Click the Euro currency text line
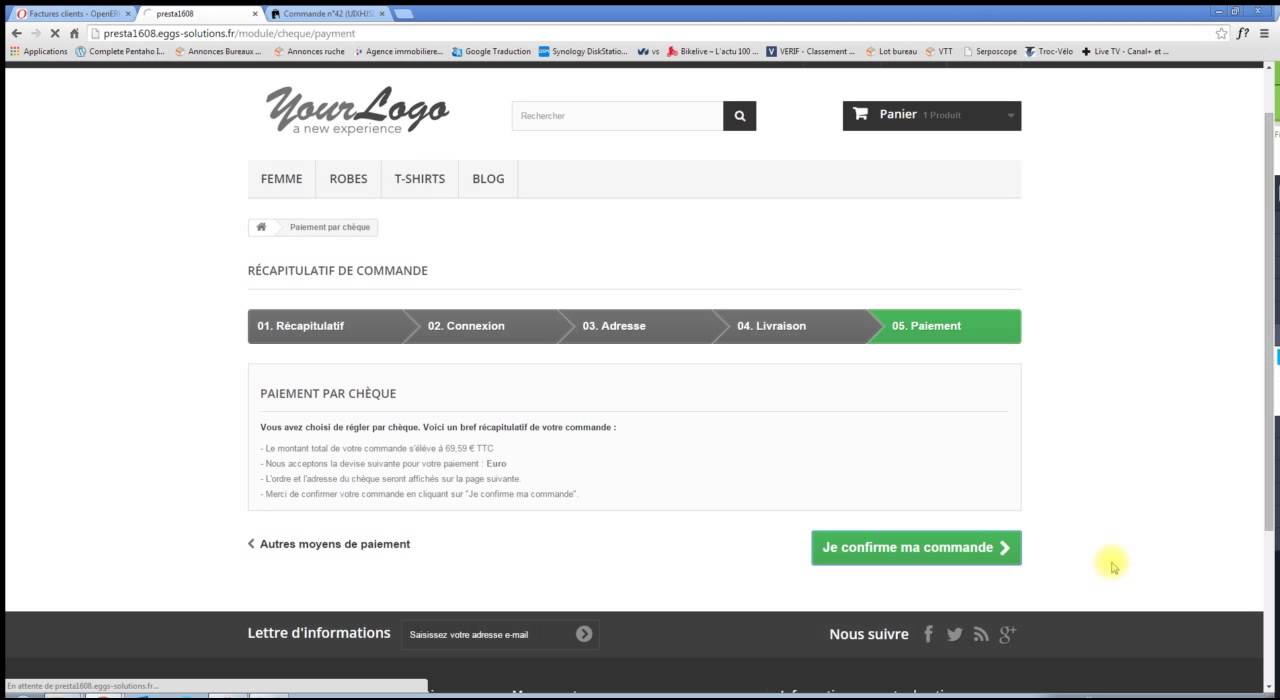1280x700 pixels. pos(384,464)
